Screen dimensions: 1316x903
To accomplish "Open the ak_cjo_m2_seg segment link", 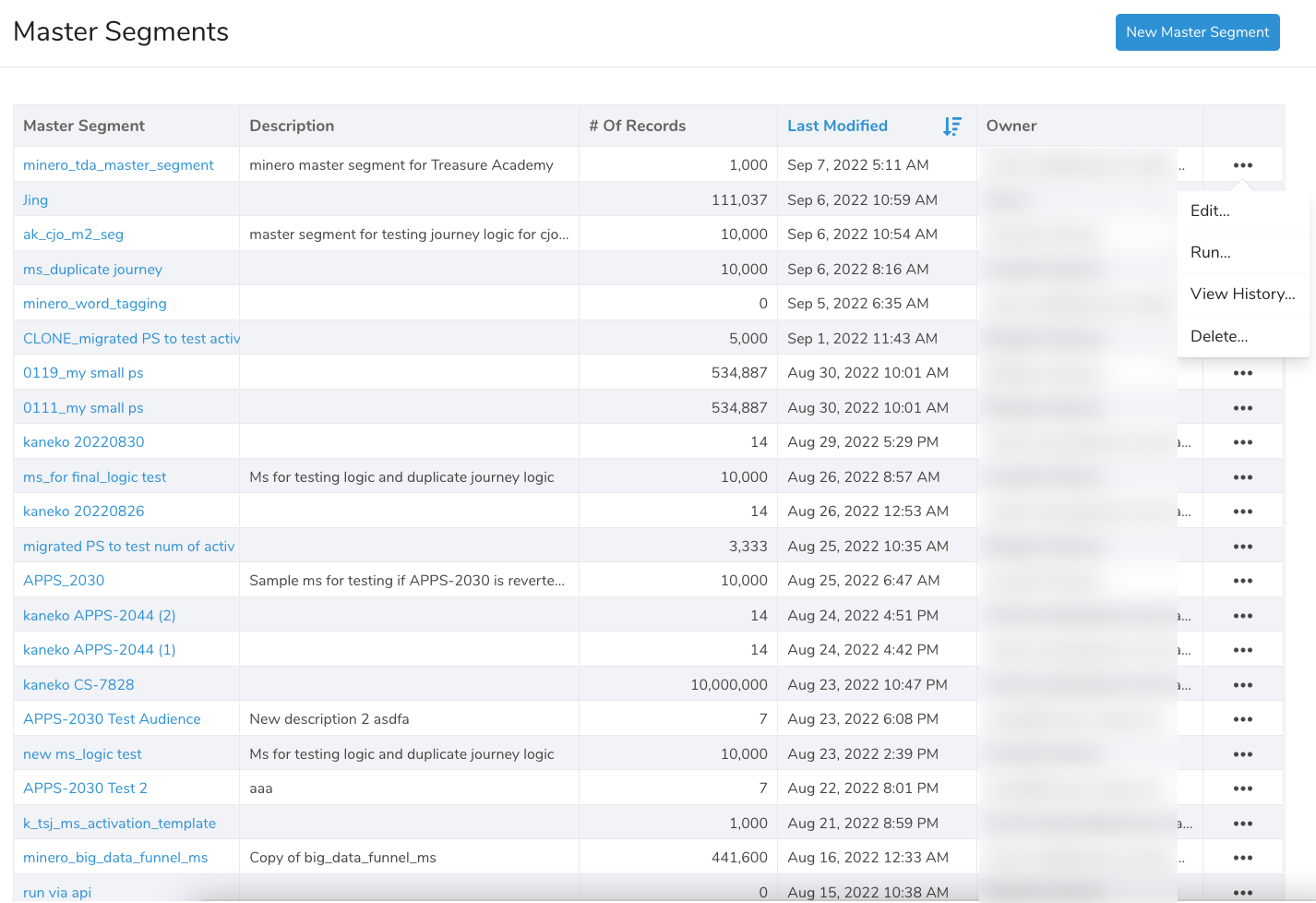I will (x=73, y=235).
